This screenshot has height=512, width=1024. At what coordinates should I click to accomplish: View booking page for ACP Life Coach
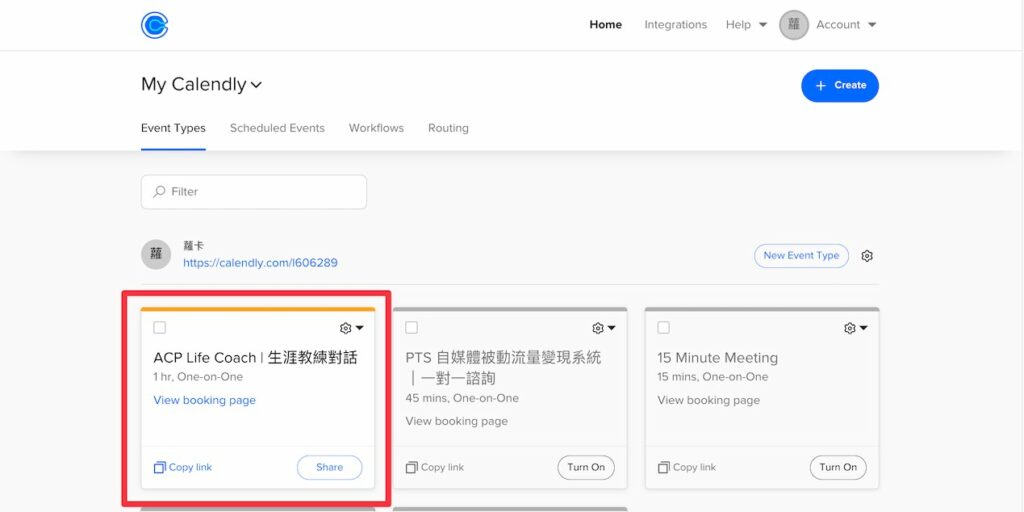coord(204,400)
